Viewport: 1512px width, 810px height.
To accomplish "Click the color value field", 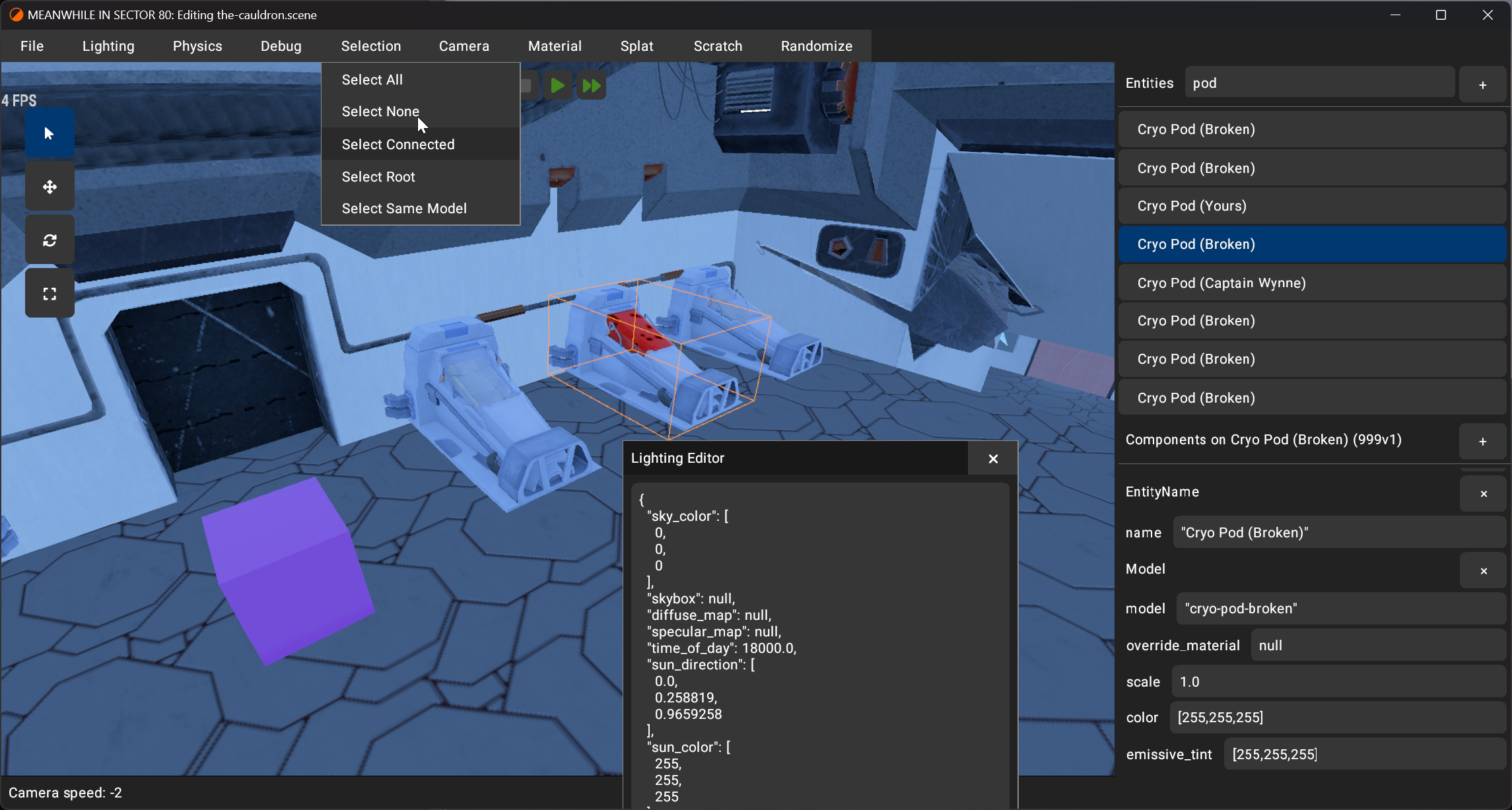I will tap(1337, 718).
